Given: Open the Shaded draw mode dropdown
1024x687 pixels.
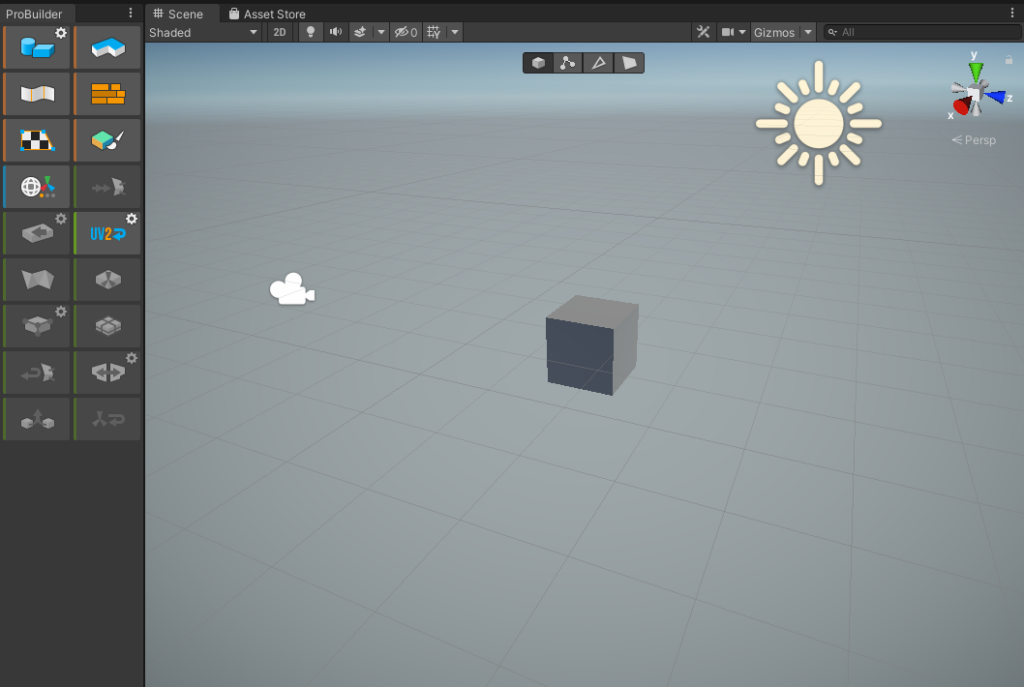Looking at the screenshot, I should [204, 32].
